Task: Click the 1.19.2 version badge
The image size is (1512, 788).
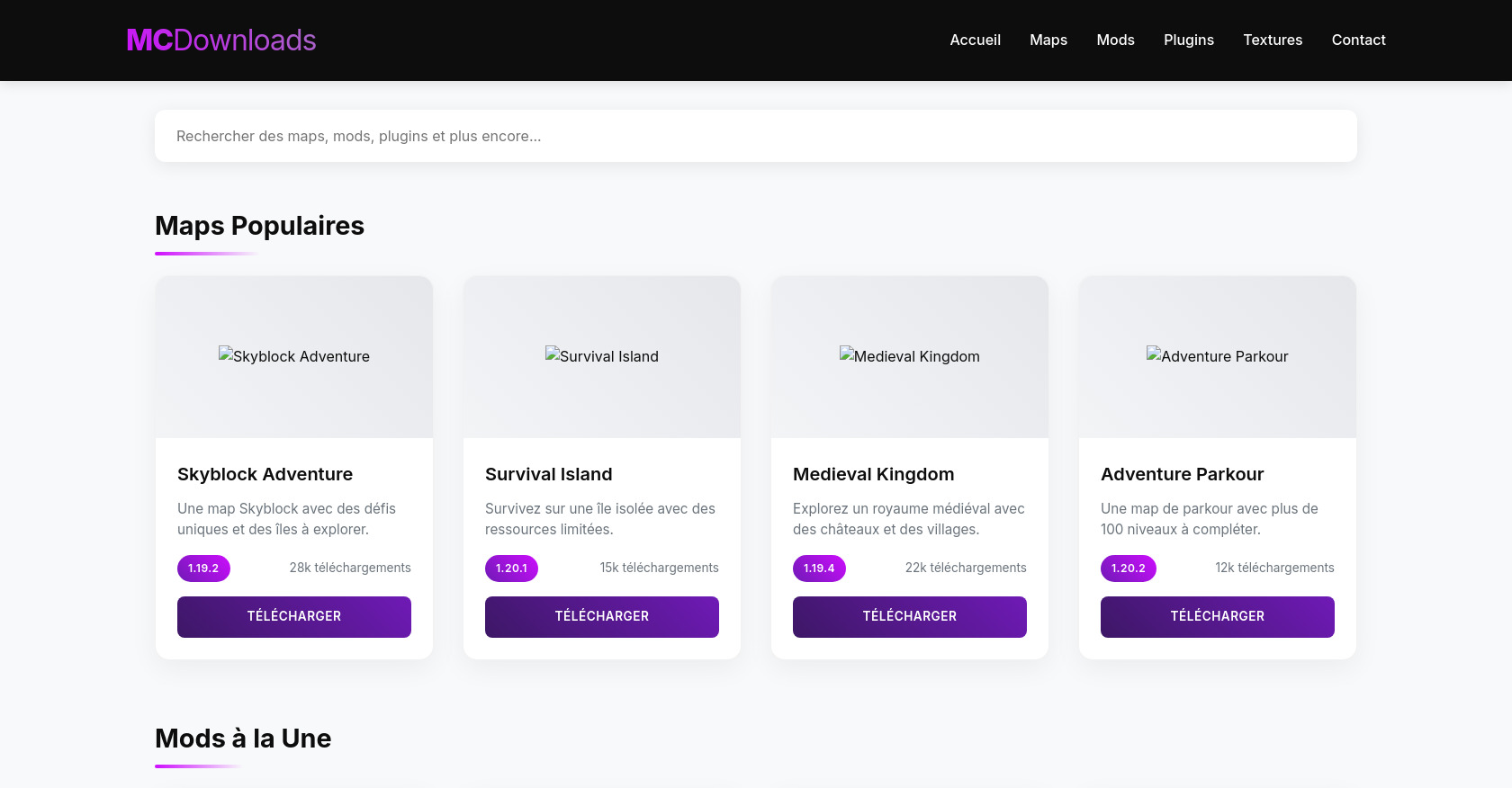Action: [203, 569]
